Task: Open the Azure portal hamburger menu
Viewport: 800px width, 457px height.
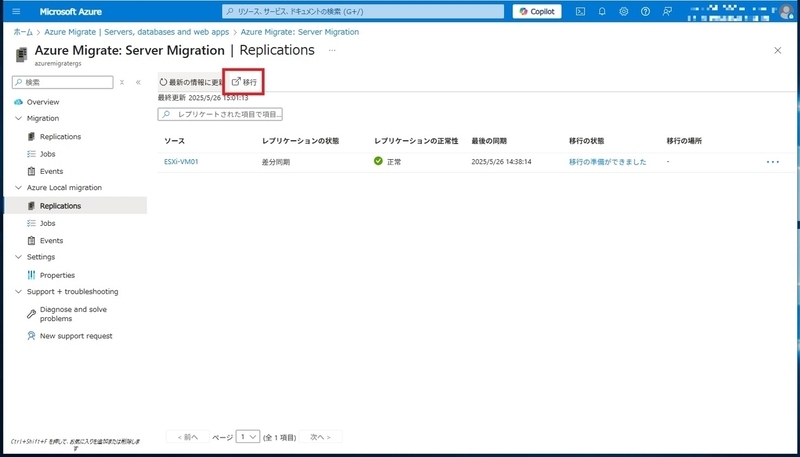Action: (x=16, y=11)
